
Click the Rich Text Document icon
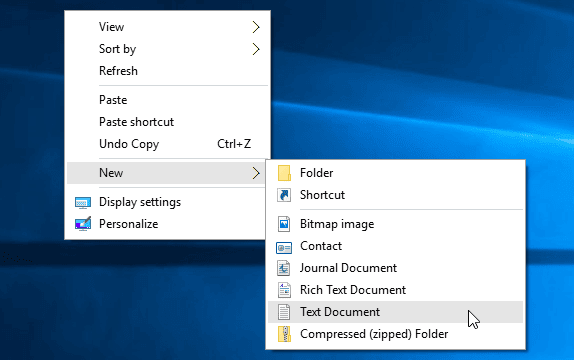[x=284, y=290]
